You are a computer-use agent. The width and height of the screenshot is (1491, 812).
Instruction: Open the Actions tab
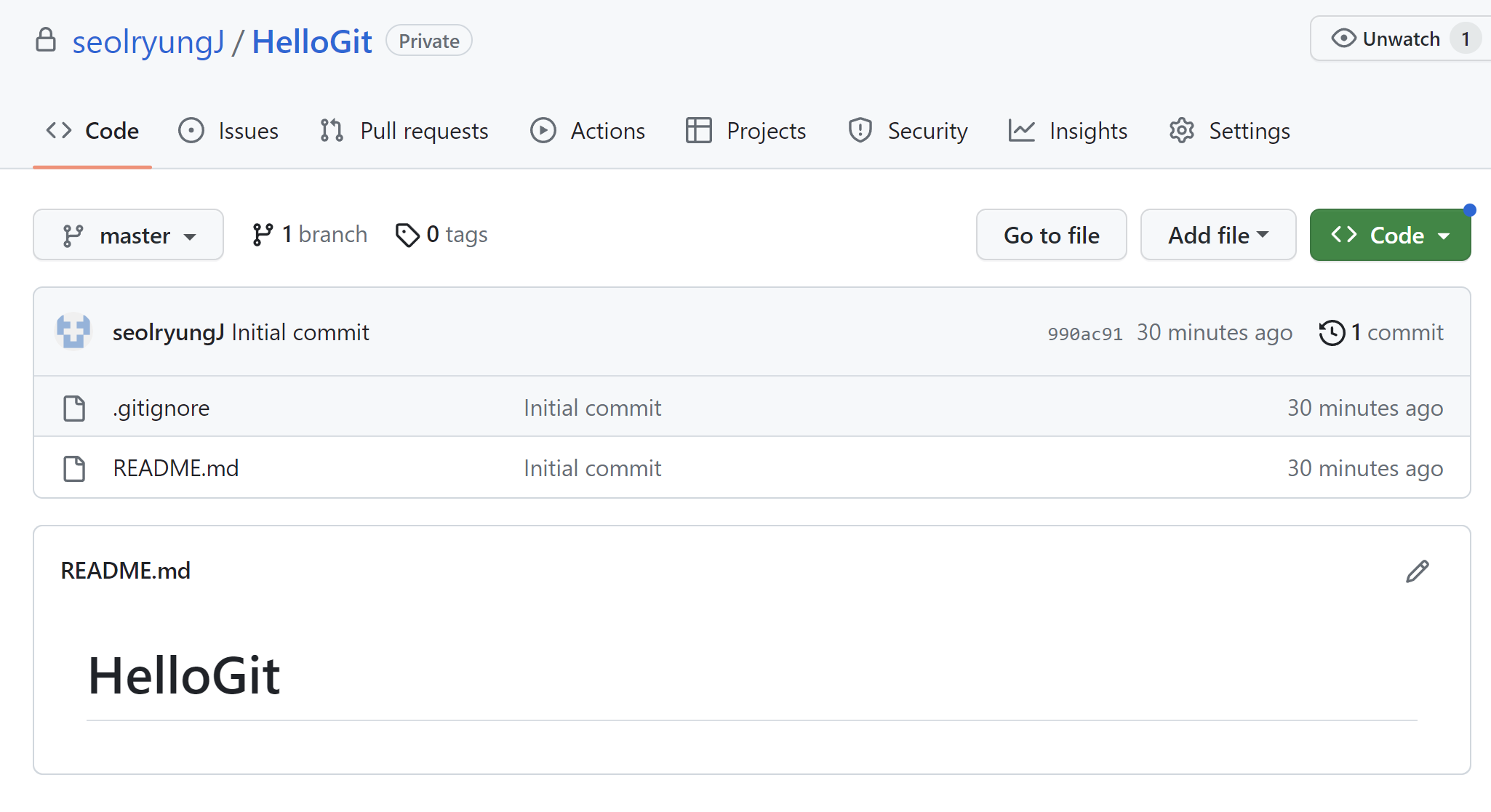click(x=587, y=131)
